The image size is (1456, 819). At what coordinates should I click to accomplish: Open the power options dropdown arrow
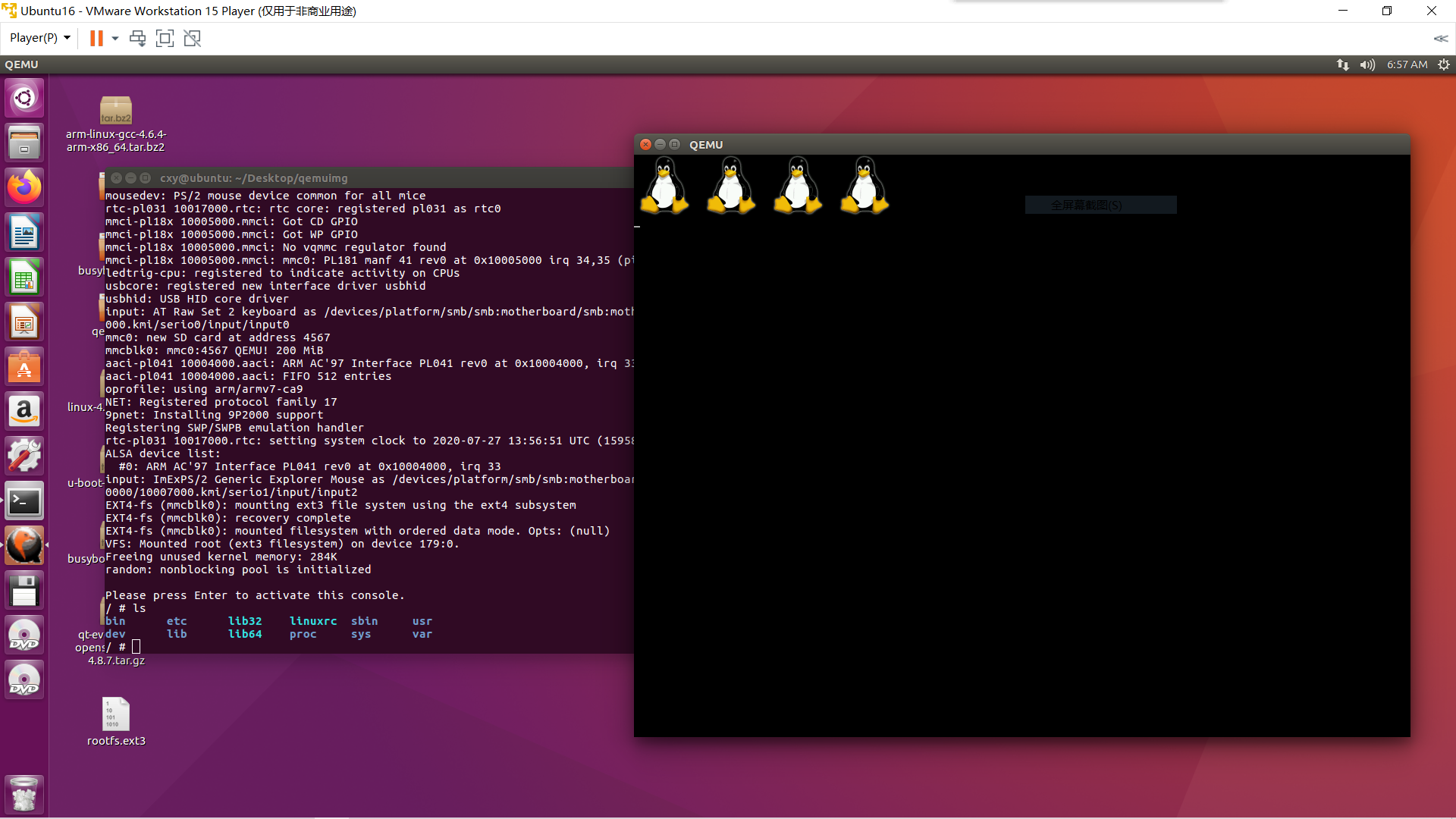tap(115, 38)
